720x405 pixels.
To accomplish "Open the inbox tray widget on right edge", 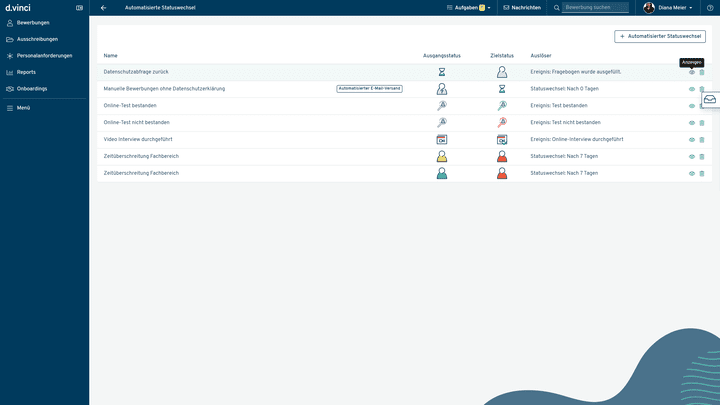I will [x=709, y=100].
